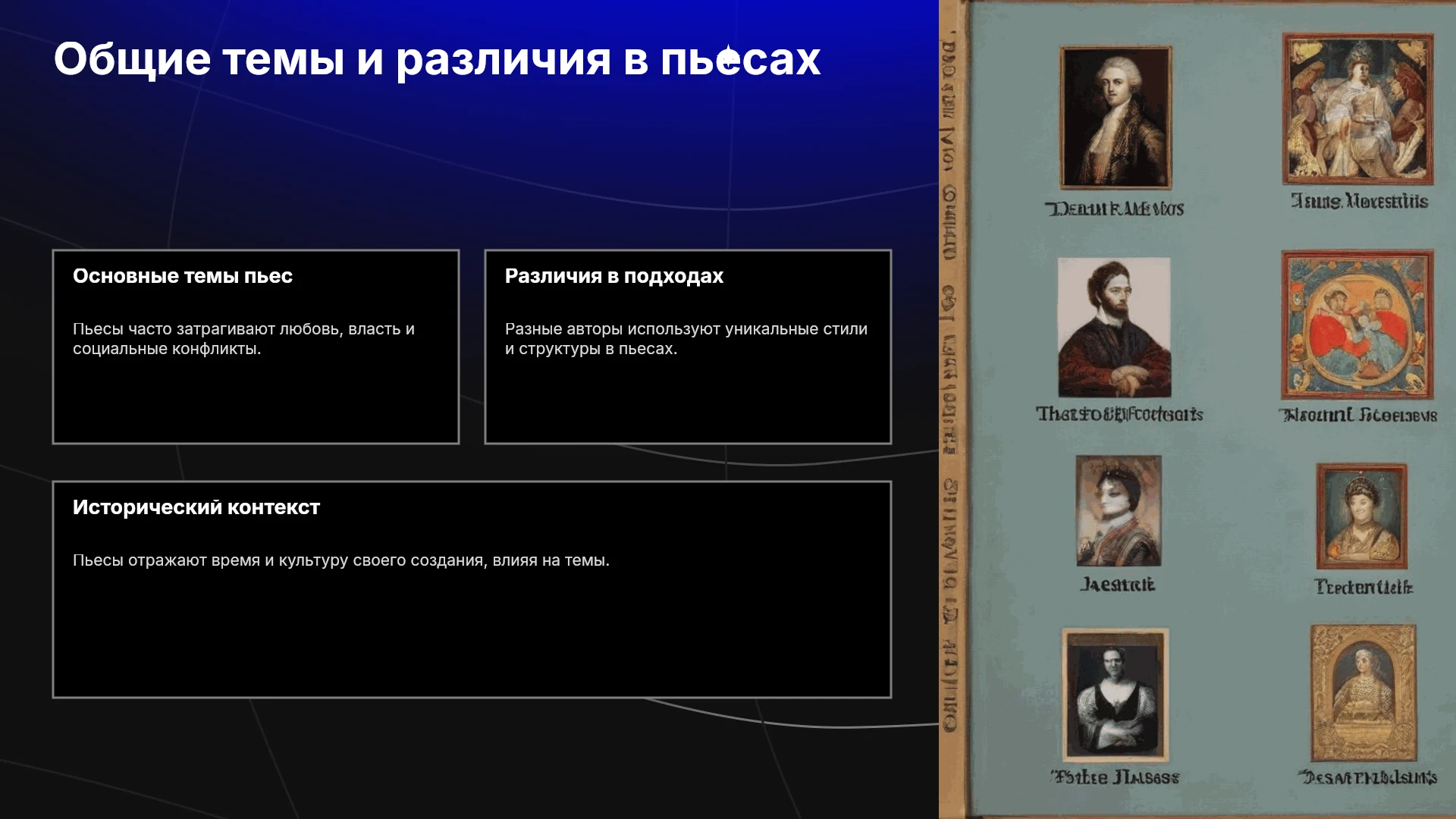Click the portrait of the bearded man in red
The height and width of the screenshot is (819, 1456).
[1114, 328]
